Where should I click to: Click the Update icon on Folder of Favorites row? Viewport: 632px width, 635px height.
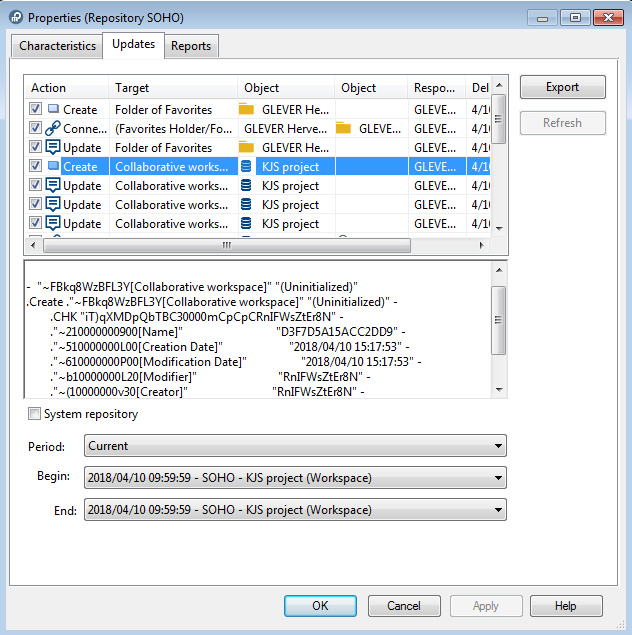click(x=53, y=148)
